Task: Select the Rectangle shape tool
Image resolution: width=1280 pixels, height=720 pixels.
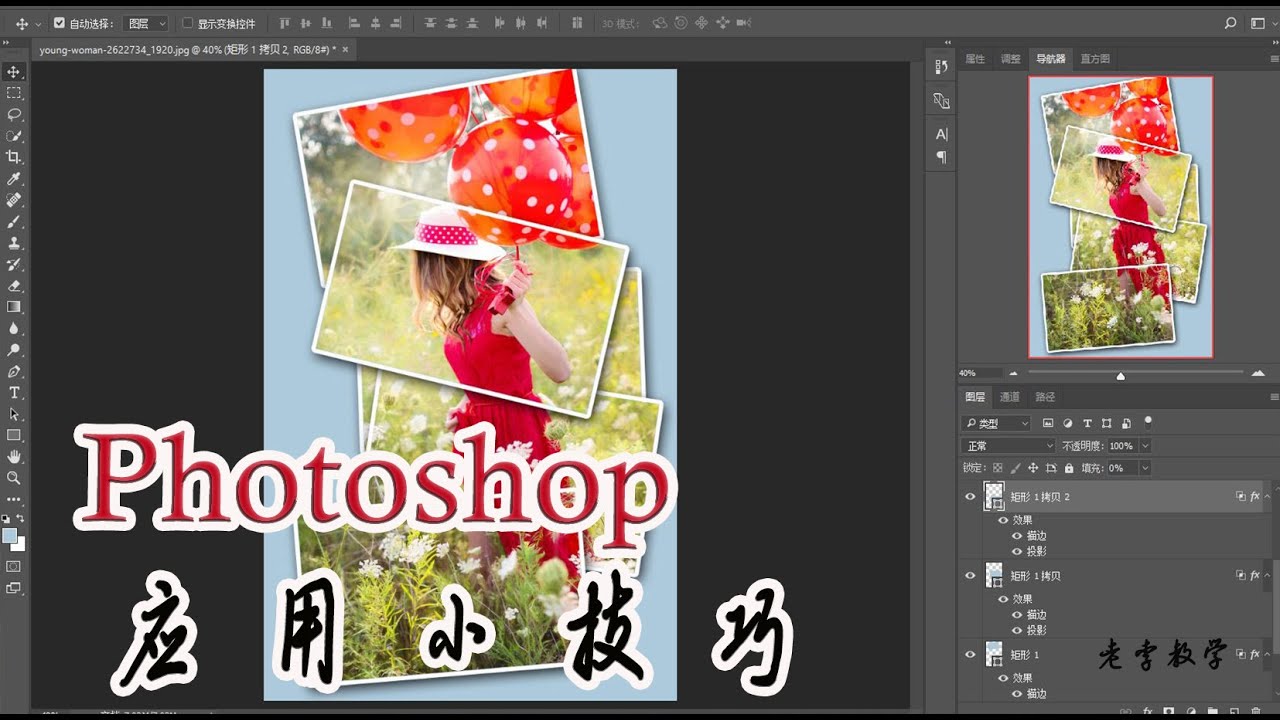Action: tap(14, 435)
